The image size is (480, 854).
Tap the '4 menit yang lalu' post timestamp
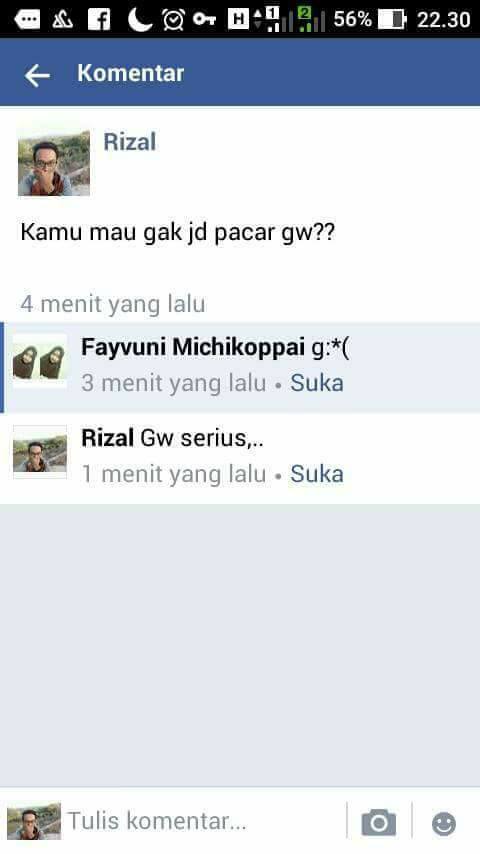tap(113, 304)
